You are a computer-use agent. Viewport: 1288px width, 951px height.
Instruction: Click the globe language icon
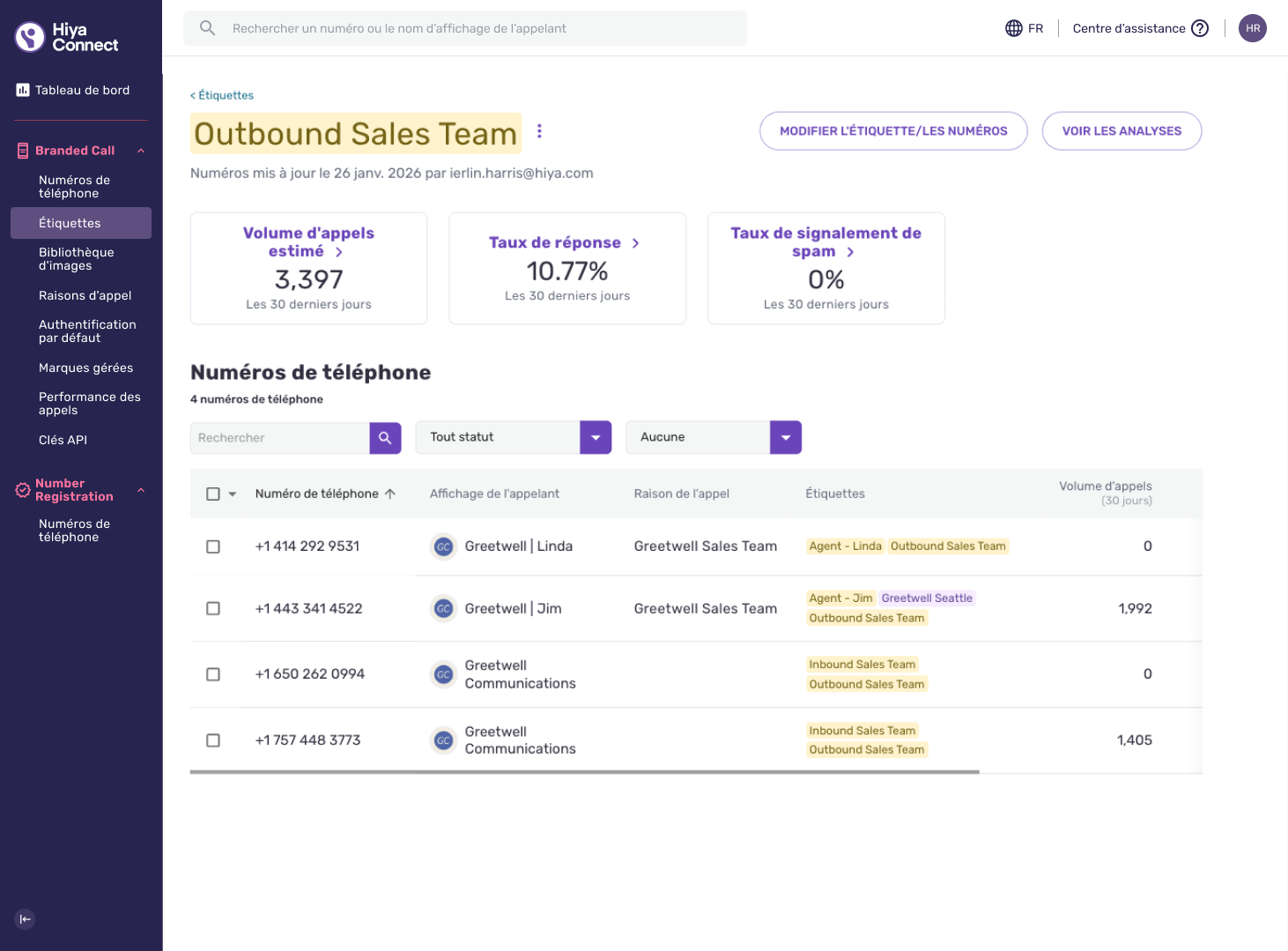[1014, 28]
